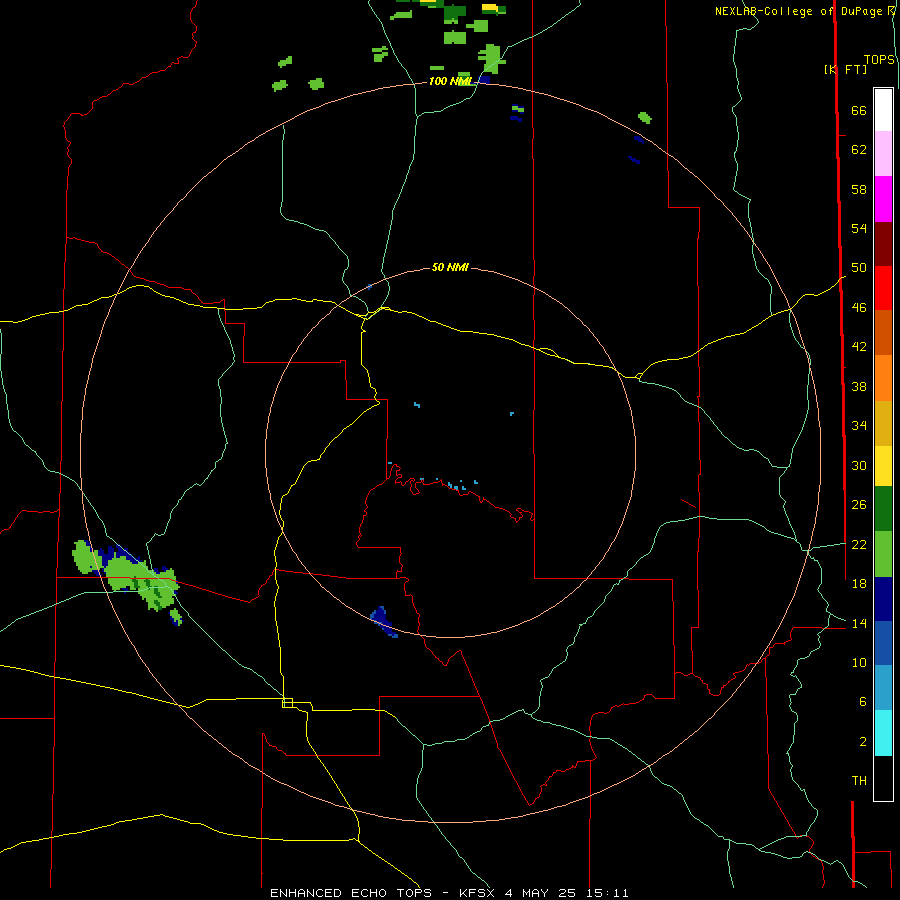Select the light green legend swatch
The height and width of the screenshot is (900, 900).
883,554
